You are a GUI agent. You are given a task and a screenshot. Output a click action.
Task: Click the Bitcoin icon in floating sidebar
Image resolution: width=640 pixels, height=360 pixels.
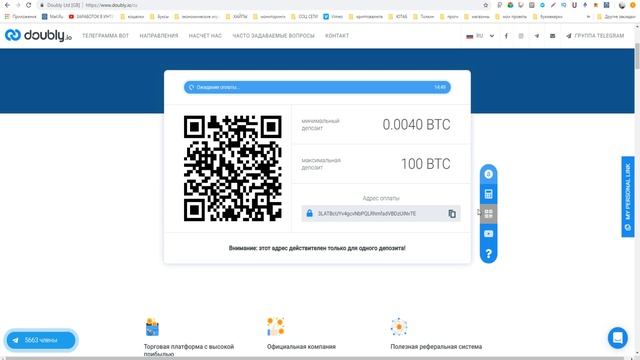point(488,174)
